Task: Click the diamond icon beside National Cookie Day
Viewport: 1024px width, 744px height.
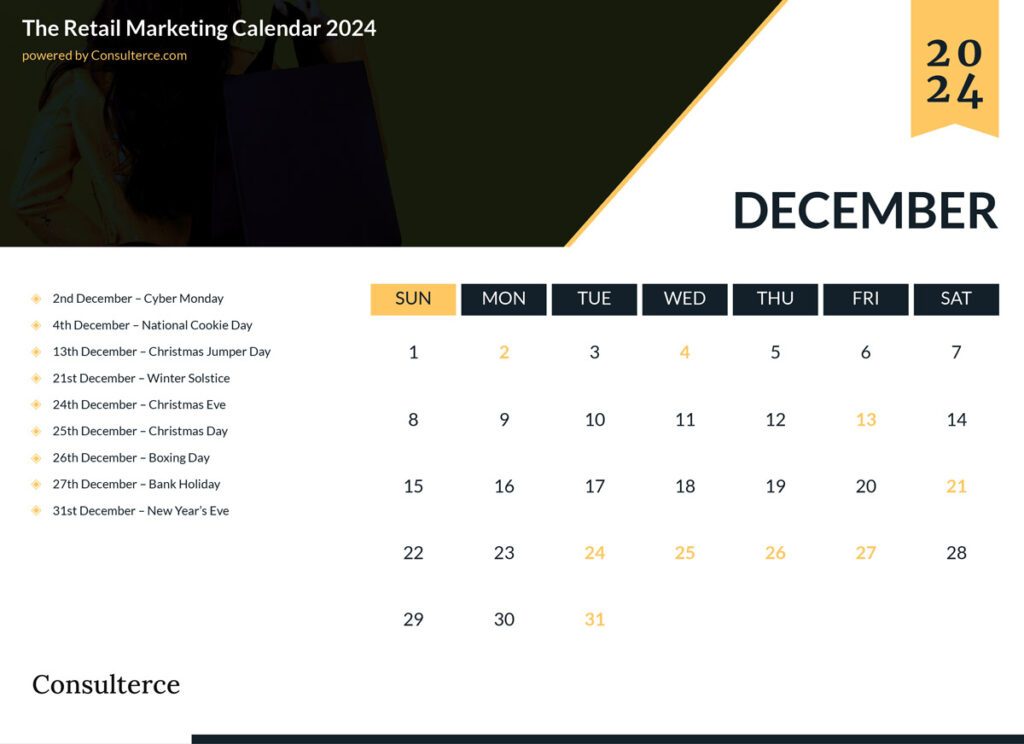Action: 36,325
